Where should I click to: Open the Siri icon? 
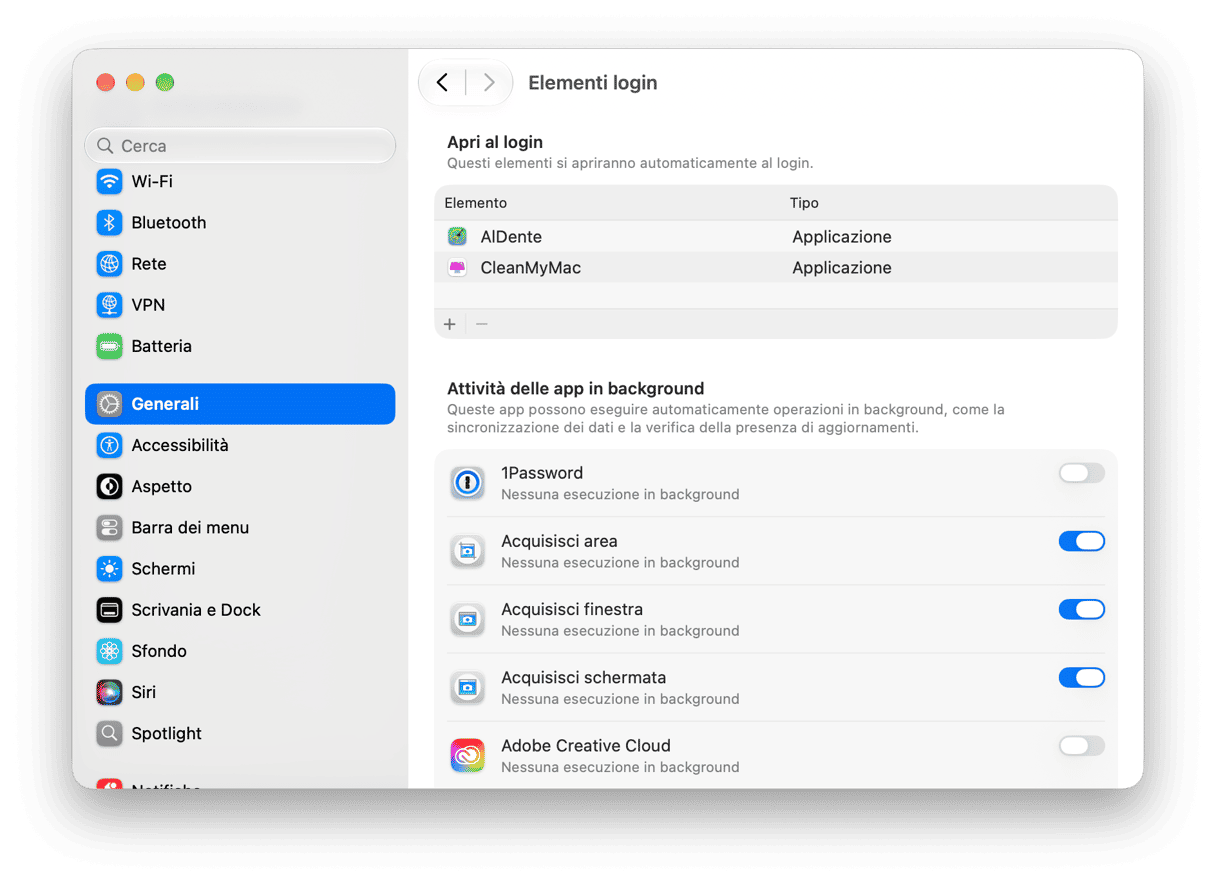pyautogui.click(x=109, y=691)
